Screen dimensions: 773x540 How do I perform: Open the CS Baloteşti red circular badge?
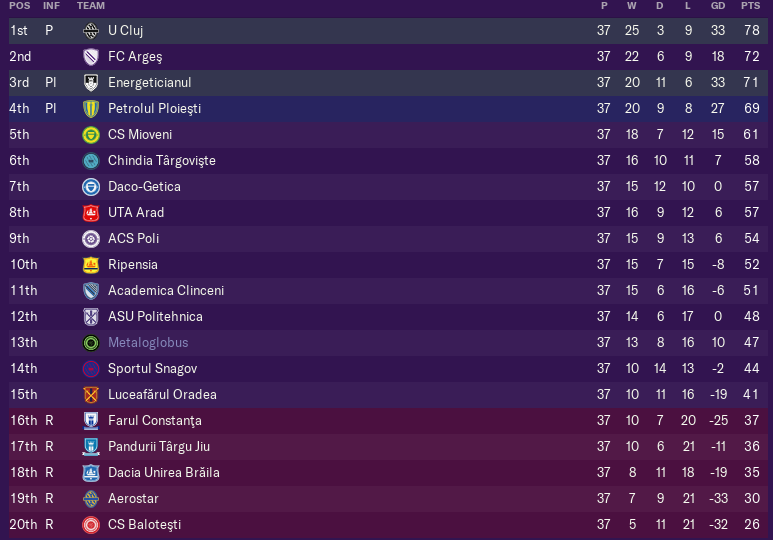click(91, 525)
